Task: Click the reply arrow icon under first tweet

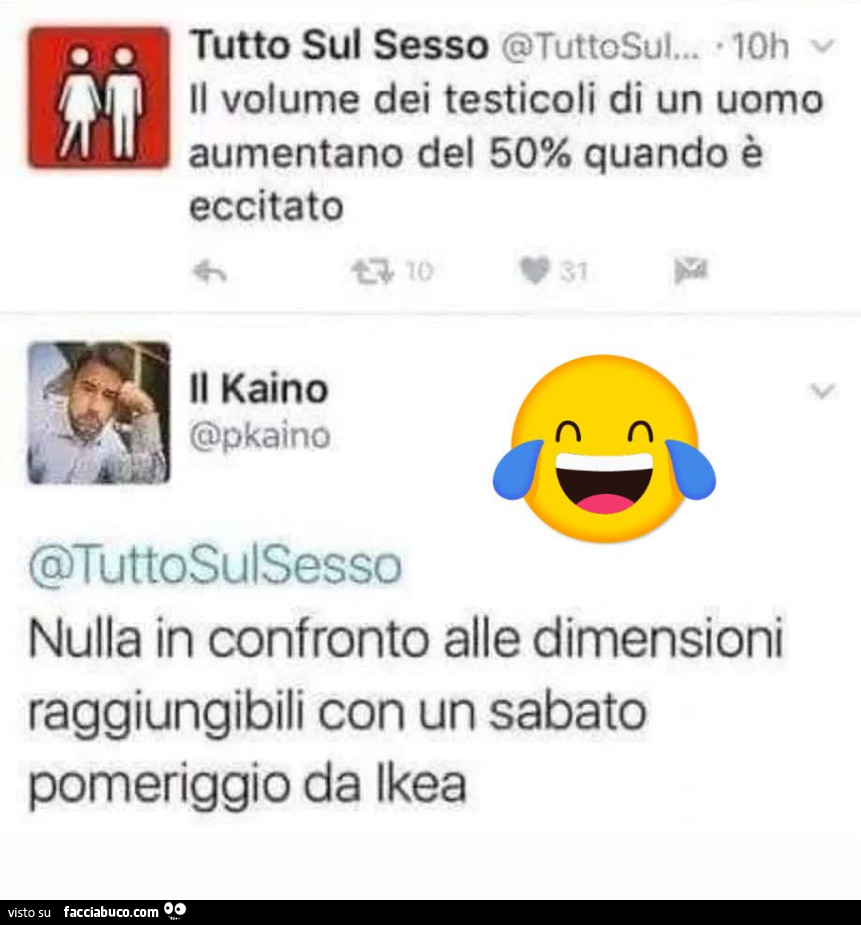Action: pos(210,272)
